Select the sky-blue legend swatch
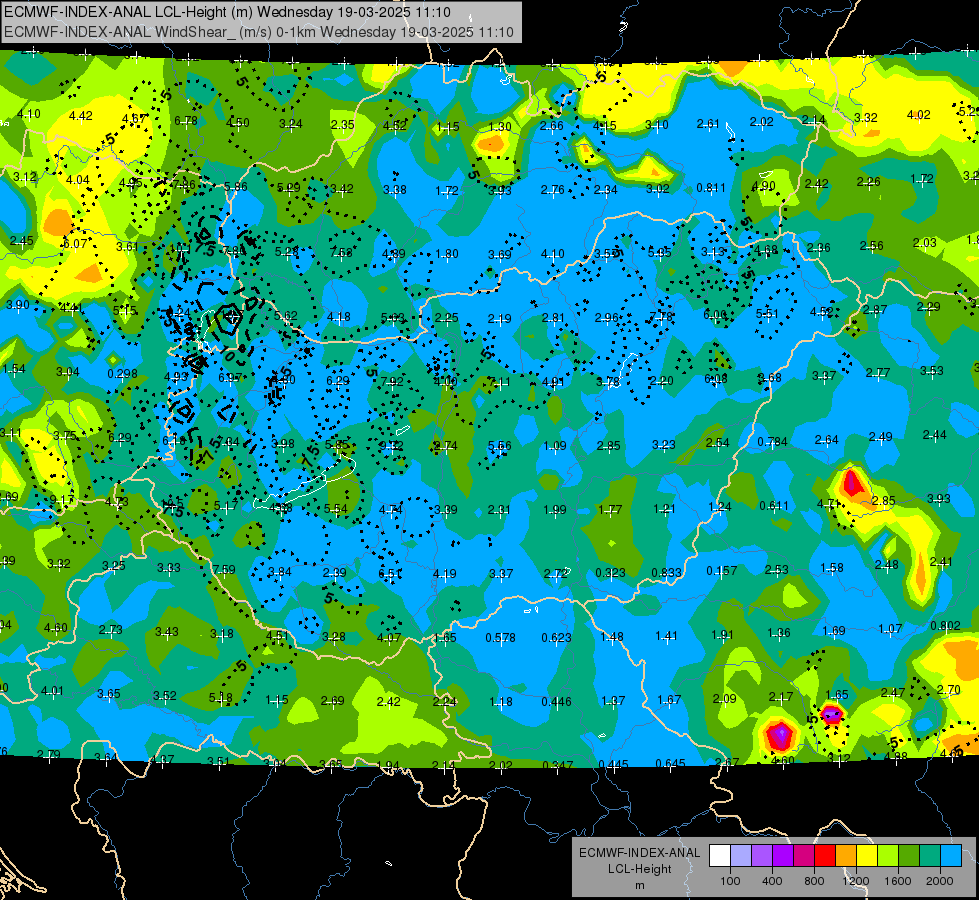Screen dimensions: 979x900 tap(951, 856)
